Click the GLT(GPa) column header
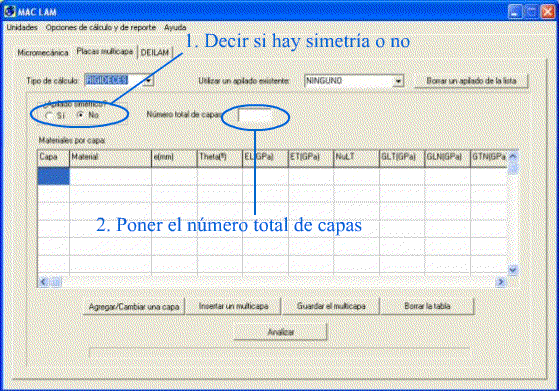 pos(402,158)
